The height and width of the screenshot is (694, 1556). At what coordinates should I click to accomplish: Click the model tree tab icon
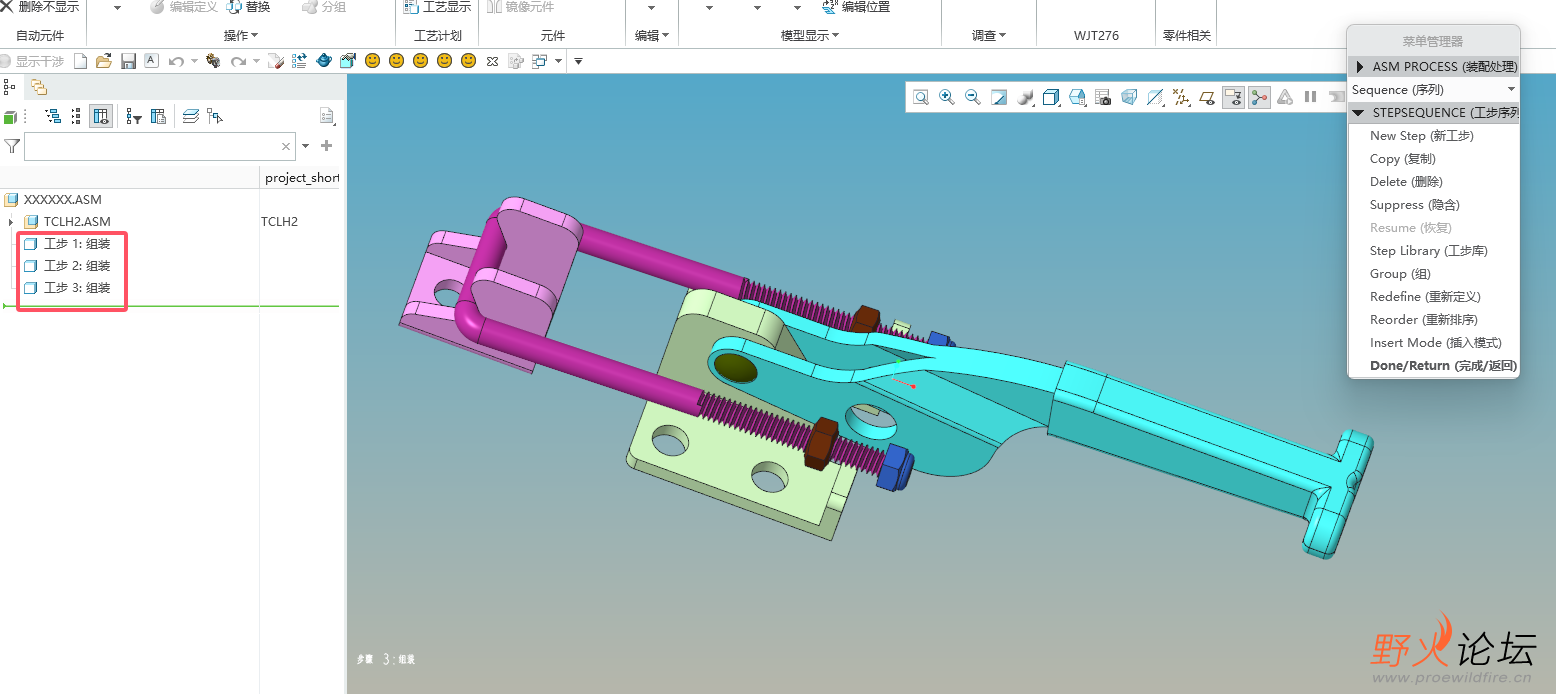pos(10,87)
